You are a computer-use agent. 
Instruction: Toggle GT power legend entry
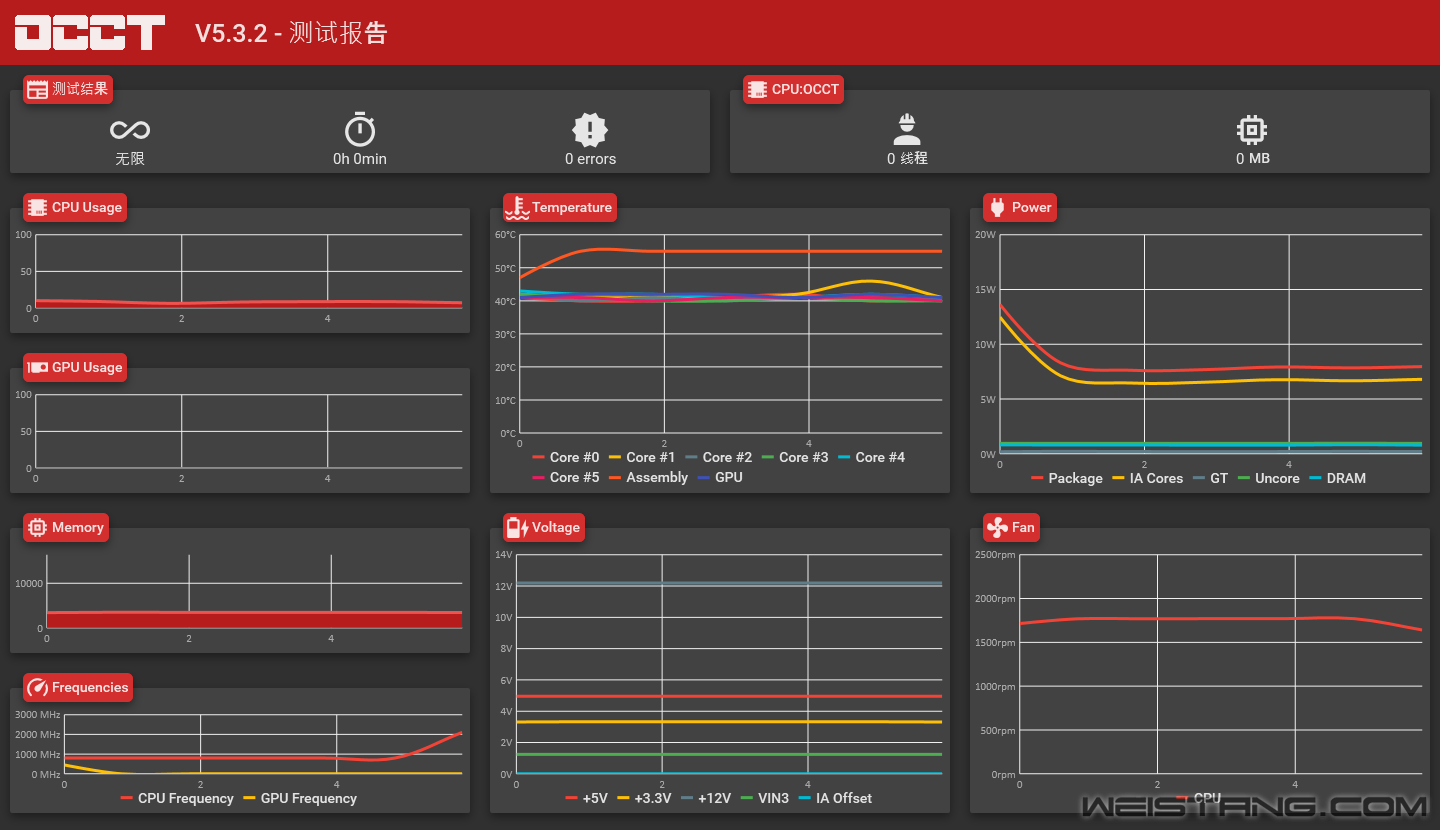pyautogui.click(x=1210, y=478)
